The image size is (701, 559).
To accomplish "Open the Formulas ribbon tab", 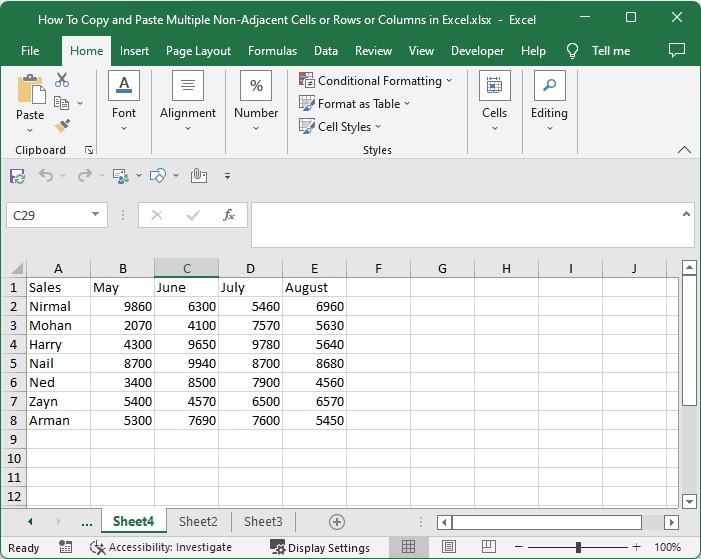I will pyautogui.click(x=272, y=51).
